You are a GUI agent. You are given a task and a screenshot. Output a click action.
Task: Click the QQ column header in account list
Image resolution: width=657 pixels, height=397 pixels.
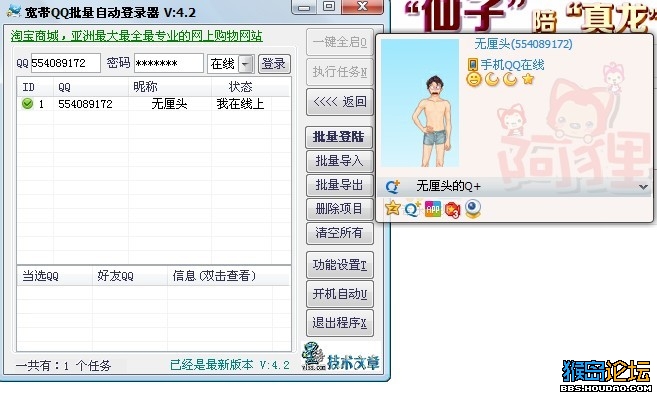[91, 87]
